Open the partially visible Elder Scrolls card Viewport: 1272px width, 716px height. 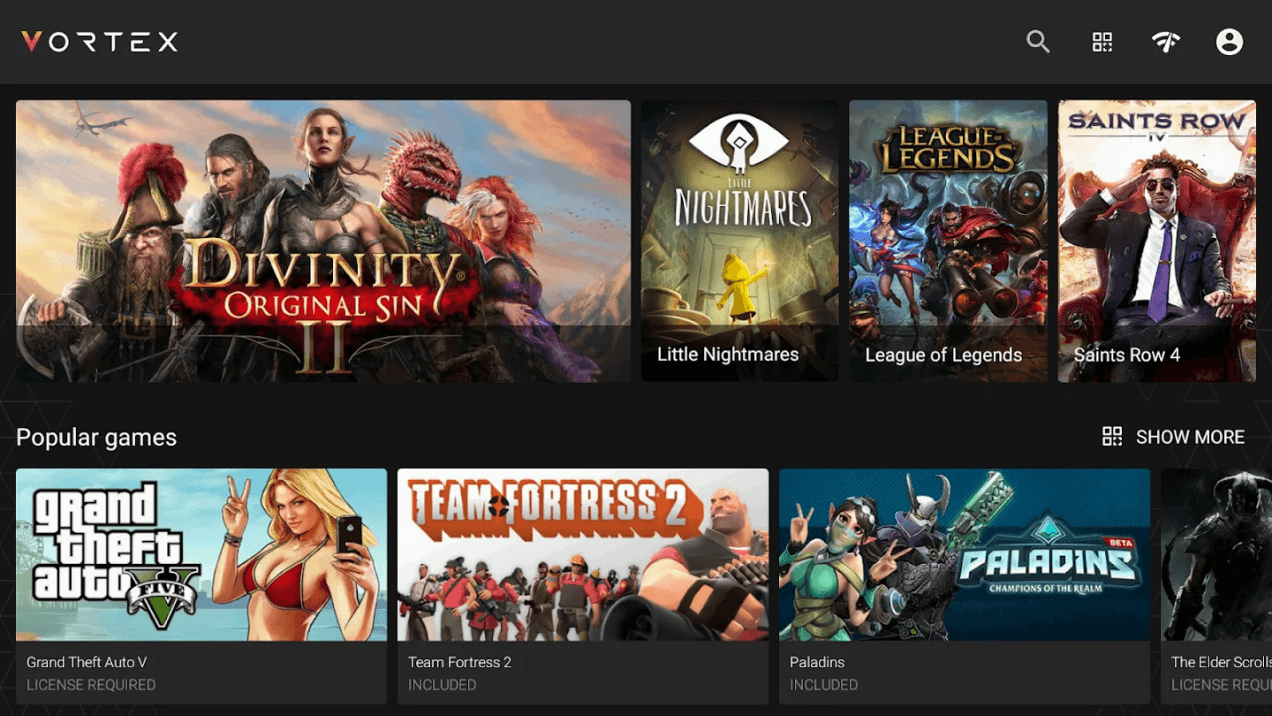pyautogui.click(x=1216, y=586)
